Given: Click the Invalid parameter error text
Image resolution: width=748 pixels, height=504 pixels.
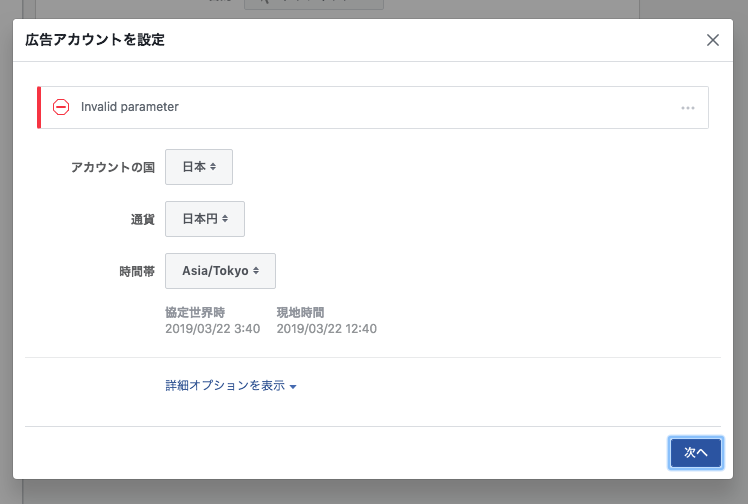Looking at the screenshot, I should 130,107.
